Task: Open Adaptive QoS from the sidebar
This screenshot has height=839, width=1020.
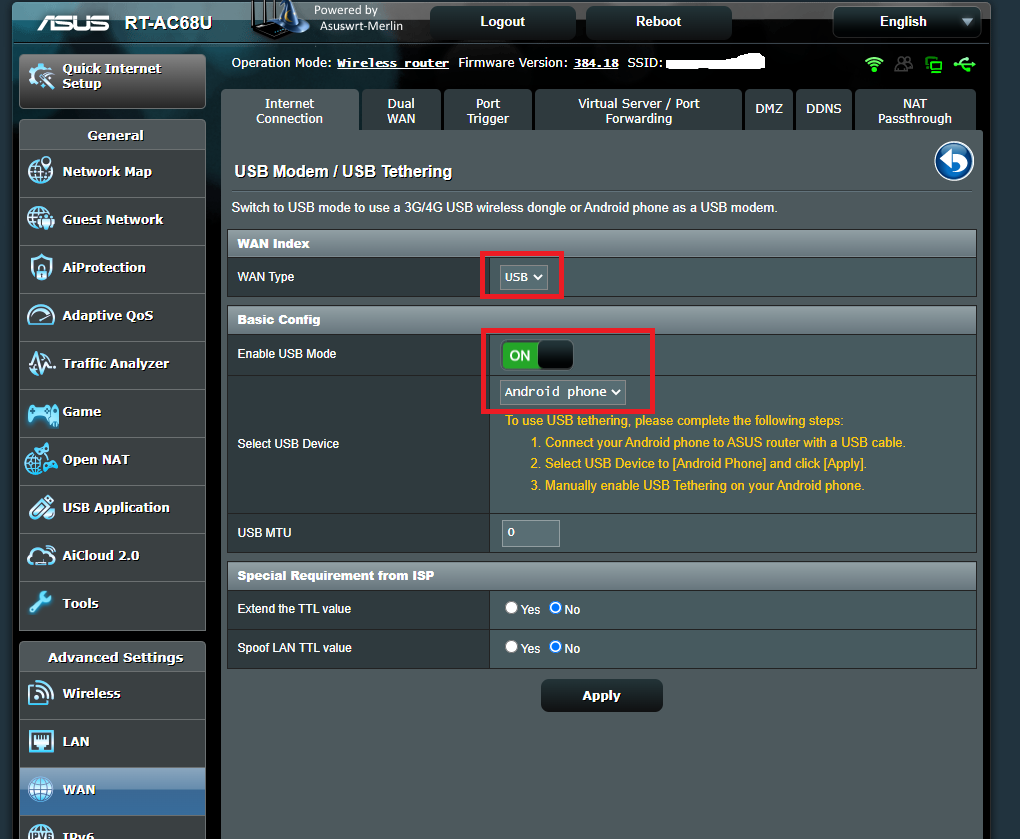Action: click(x=113, y=315)
